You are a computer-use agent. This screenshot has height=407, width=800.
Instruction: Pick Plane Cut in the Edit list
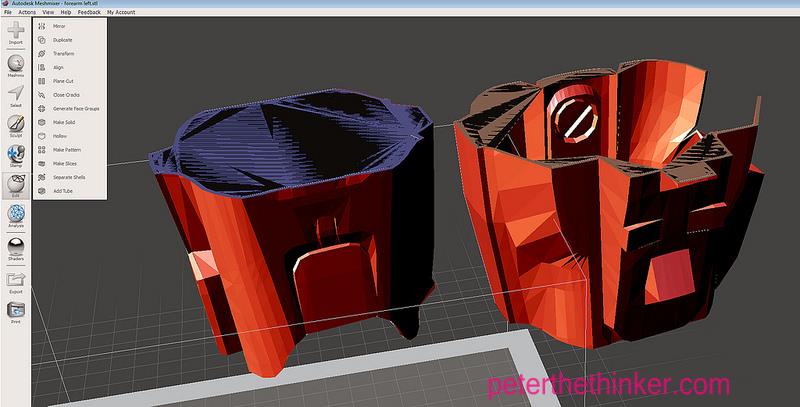[70, 81]
